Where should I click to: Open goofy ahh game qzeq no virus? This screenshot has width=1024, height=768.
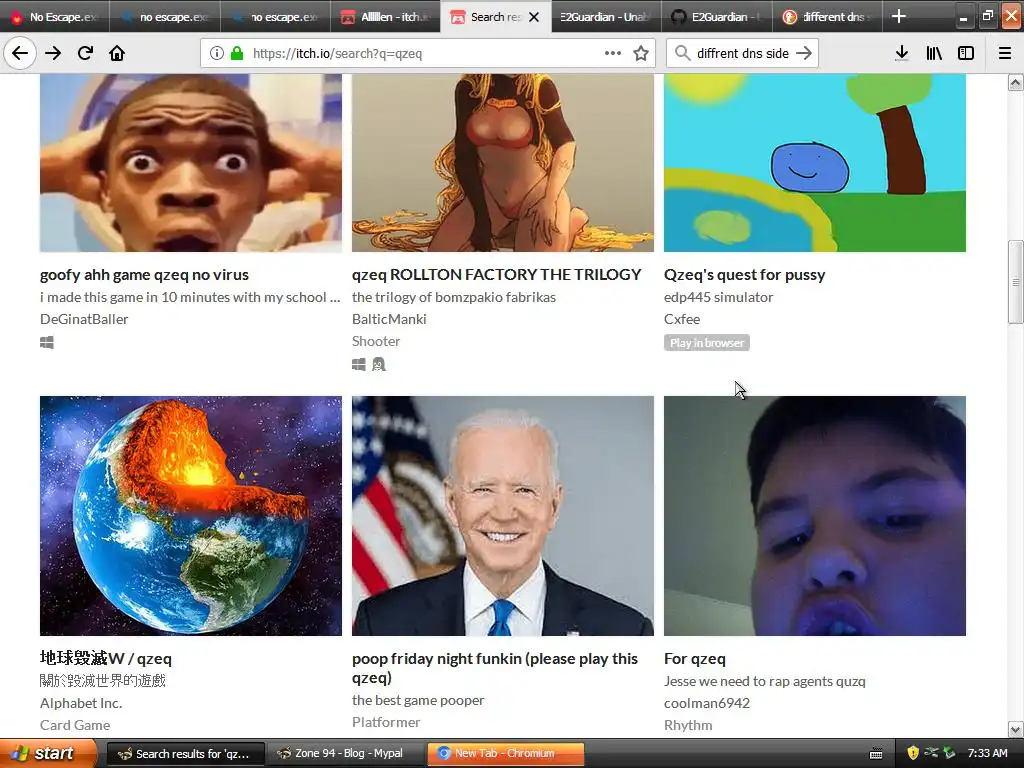144,274
